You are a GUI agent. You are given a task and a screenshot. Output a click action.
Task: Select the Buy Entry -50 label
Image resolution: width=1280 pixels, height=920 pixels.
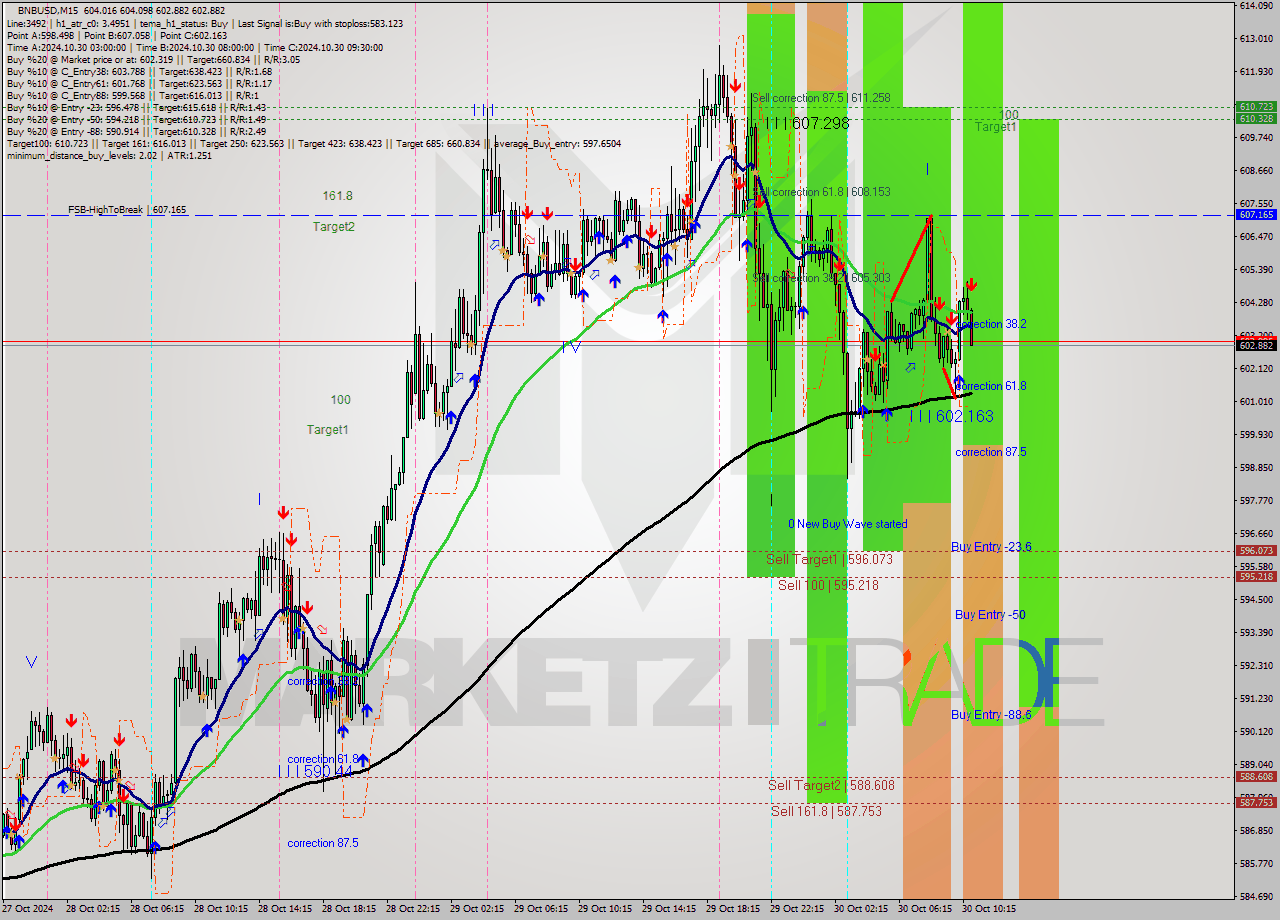(x=990, y=615)
